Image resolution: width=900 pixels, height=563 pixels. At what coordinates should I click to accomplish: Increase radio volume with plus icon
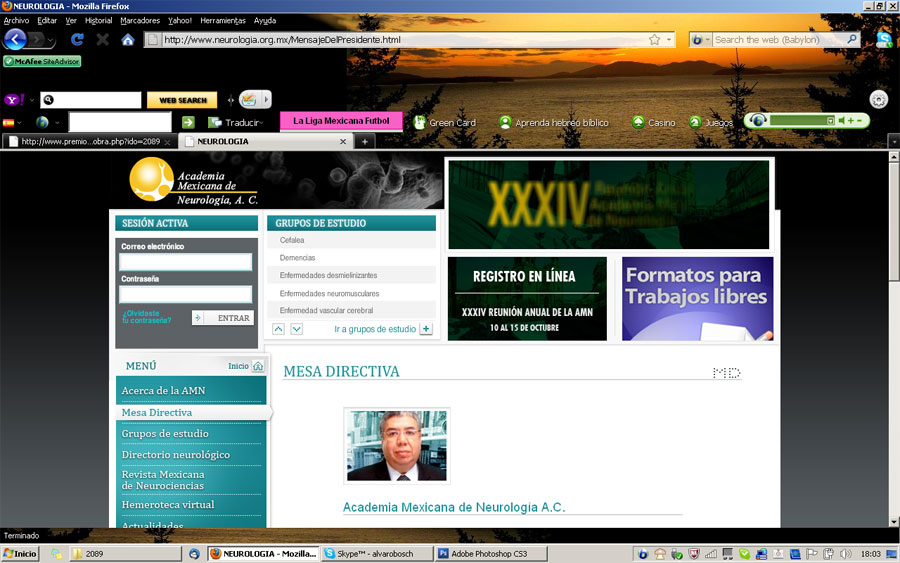(851, 121)
